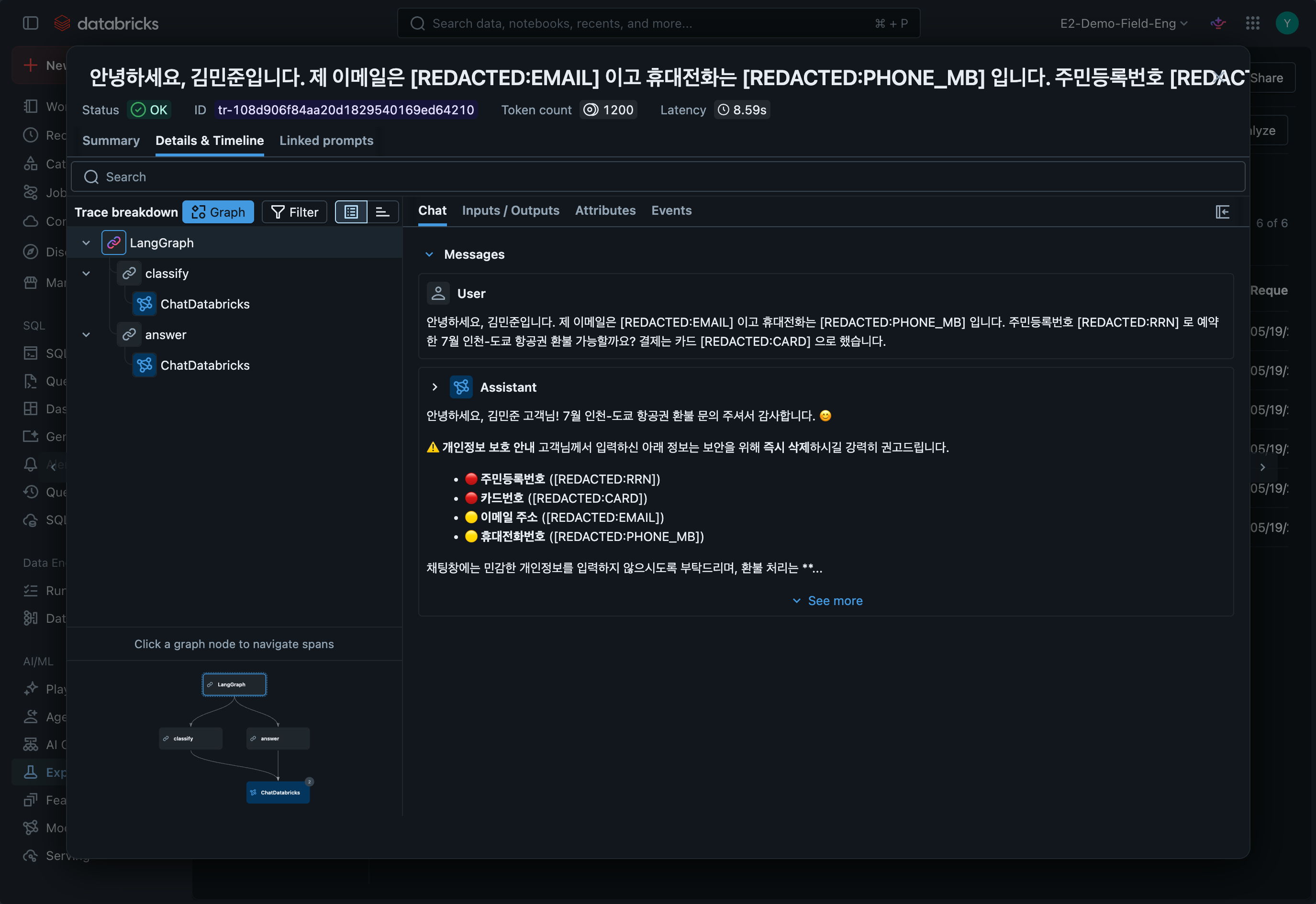
Task: Click the trace span Search field
Action: coord(658,177)
